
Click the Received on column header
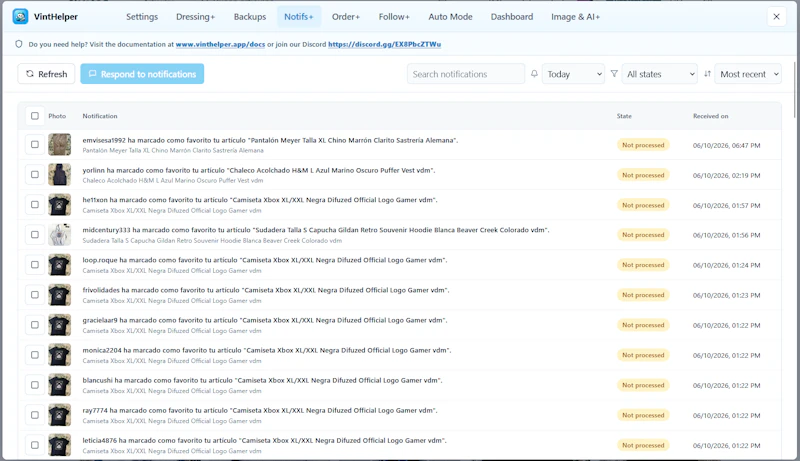click(710, 116)
